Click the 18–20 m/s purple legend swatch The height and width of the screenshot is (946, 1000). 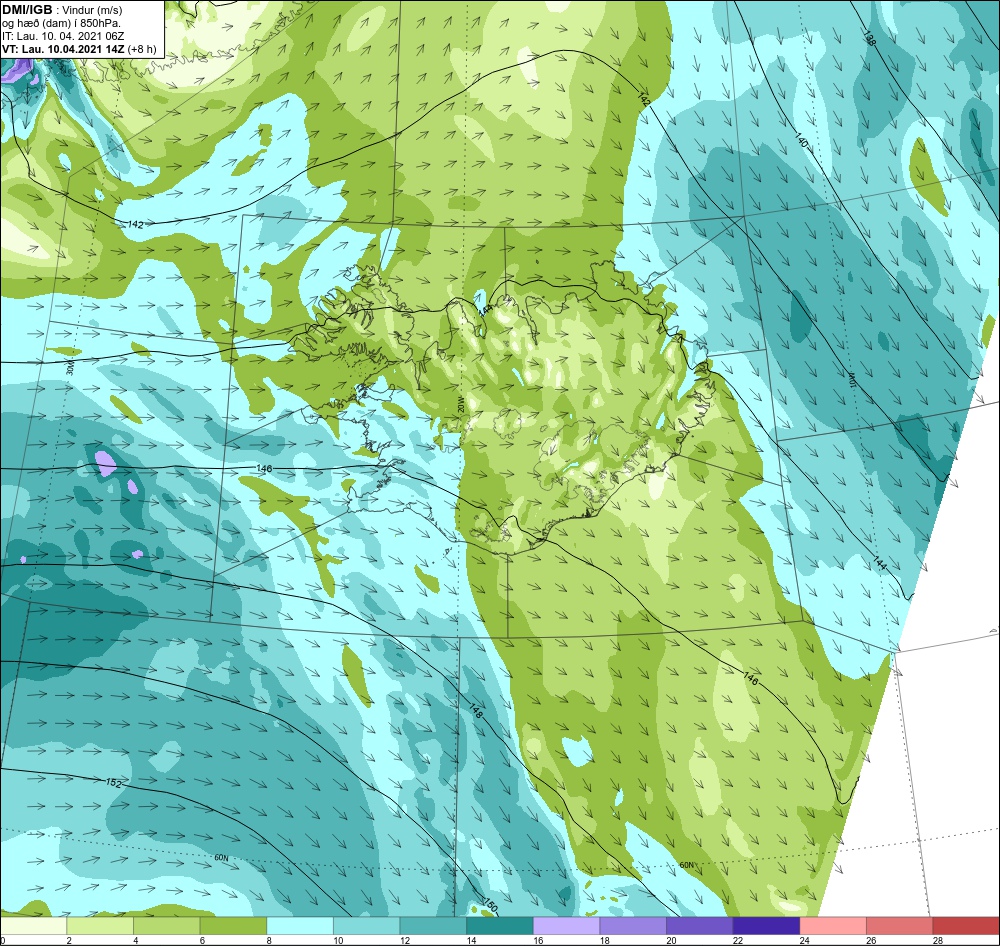click(x=633, y=926)
